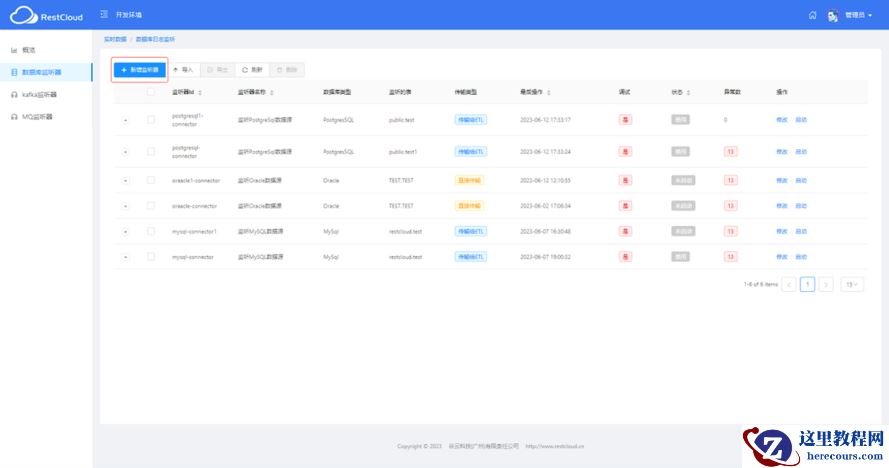The height and width of the screenshot is (468, 889).
Task: Click 启动 for oracle-connector row
Action: pos(801,205)
